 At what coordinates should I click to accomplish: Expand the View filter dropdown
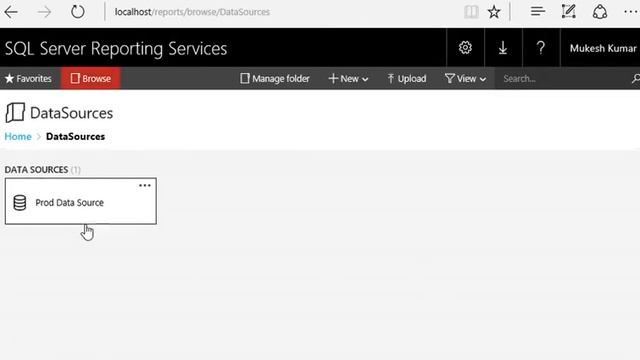click(465, 78)
